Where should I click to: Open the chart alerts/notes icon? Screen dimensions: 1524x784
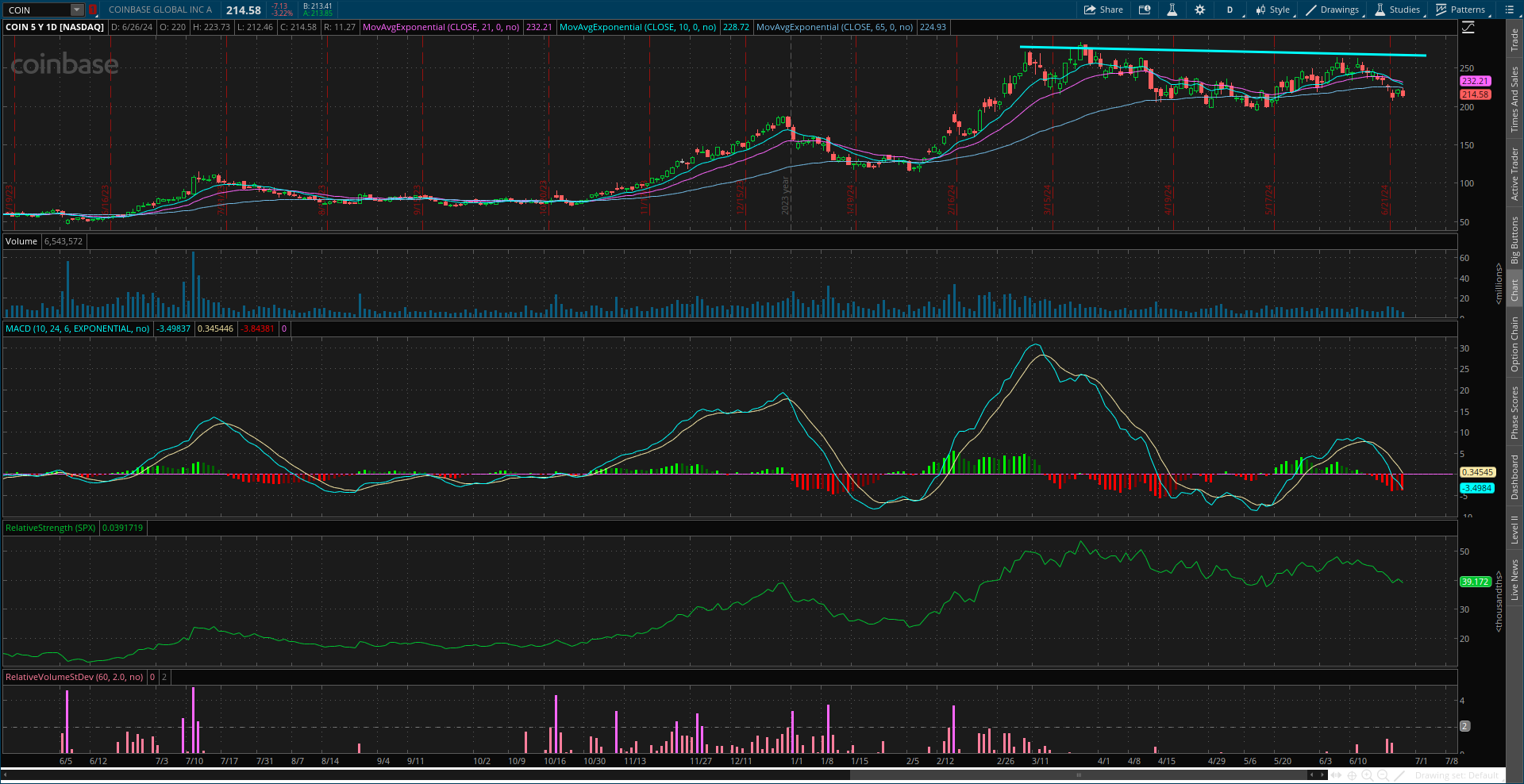pos(1145,10)
